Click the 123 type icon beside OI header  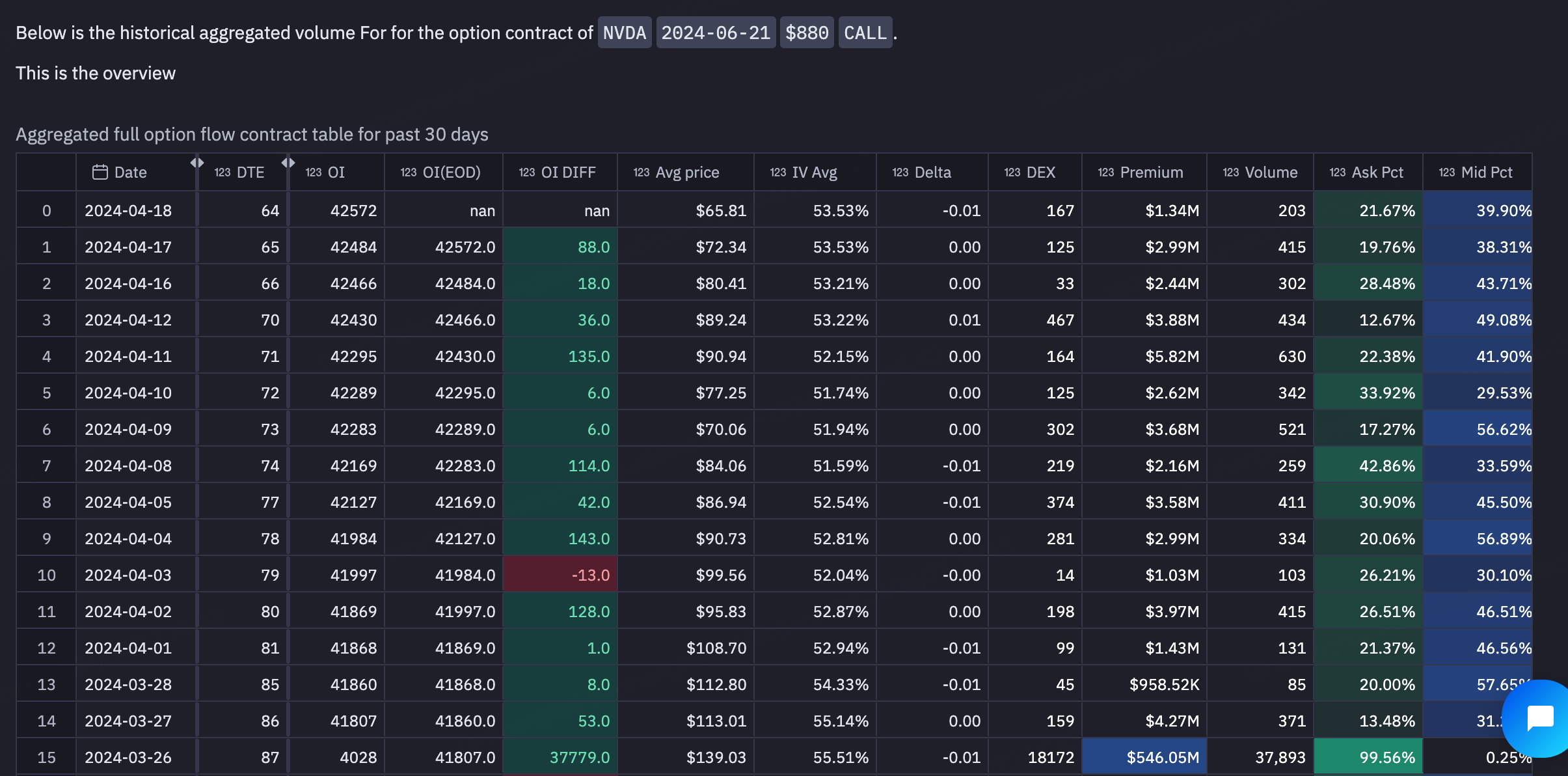point(314,173)
